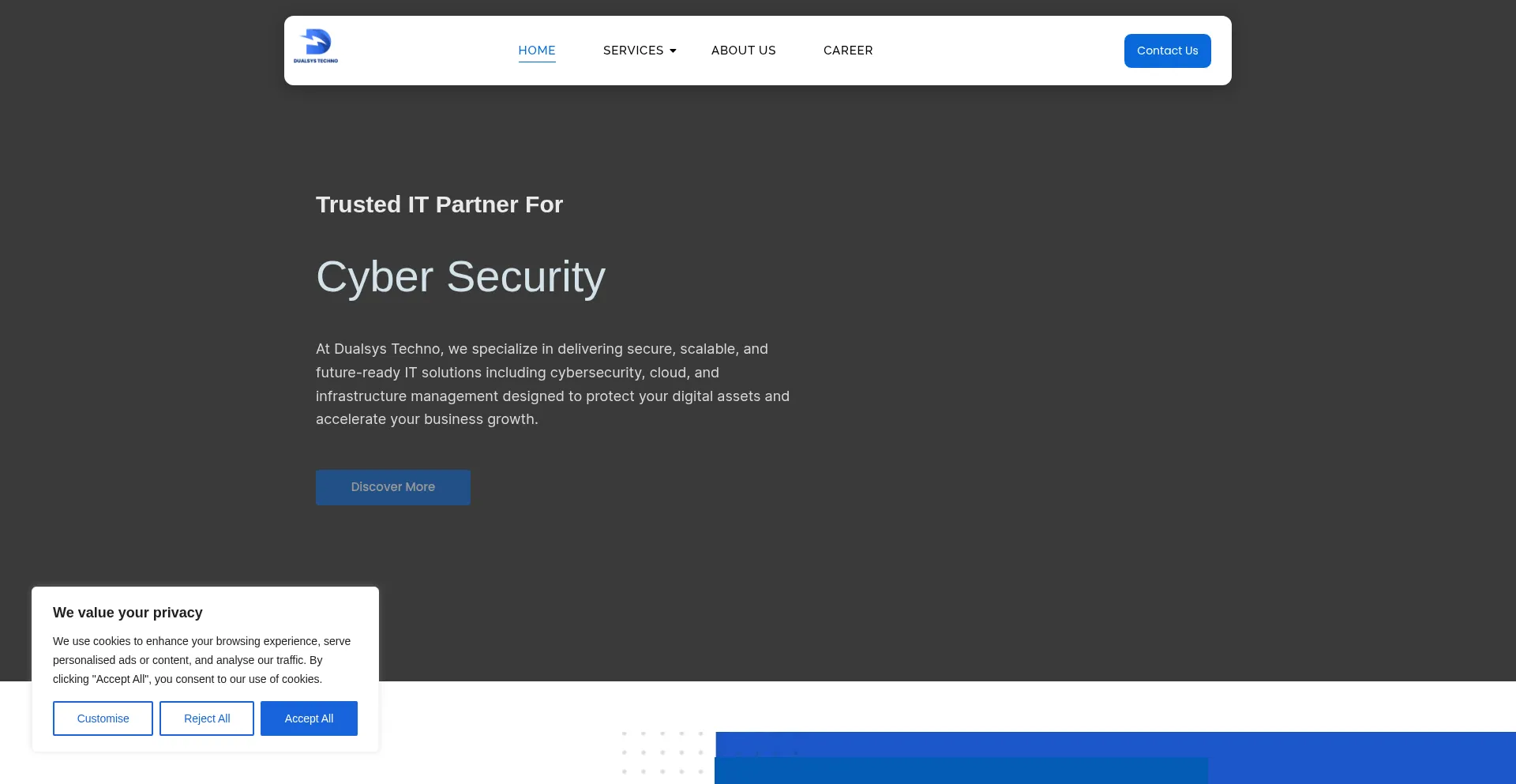This screenshot has width=1516, height=784.
Task: Click the "We value your privacy" heading
Action: pyautogui.click(x=128, y=613)
